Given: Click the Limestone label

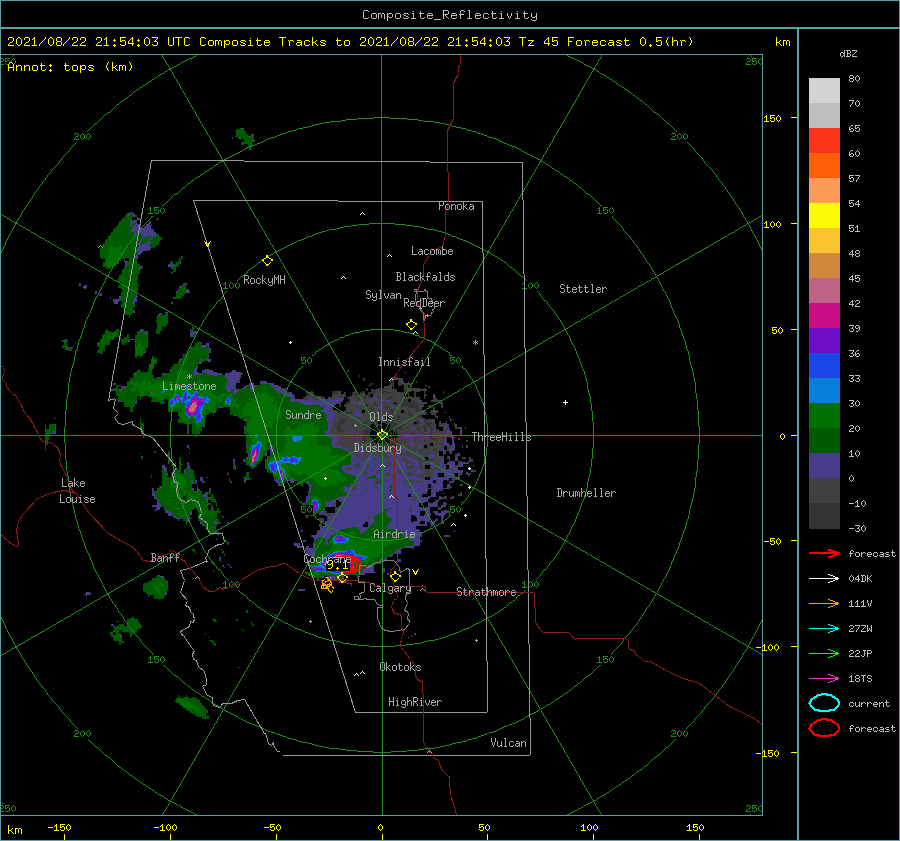Looking at the screenshot, I should pos(189,386).
